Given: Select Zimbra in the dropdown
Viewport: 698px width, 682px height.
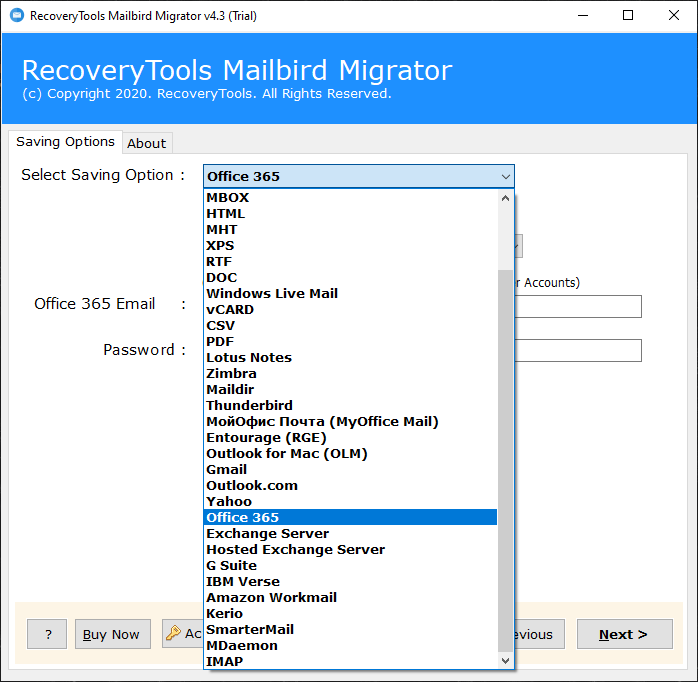Looking at the screenshot, I should coord(350,374).
